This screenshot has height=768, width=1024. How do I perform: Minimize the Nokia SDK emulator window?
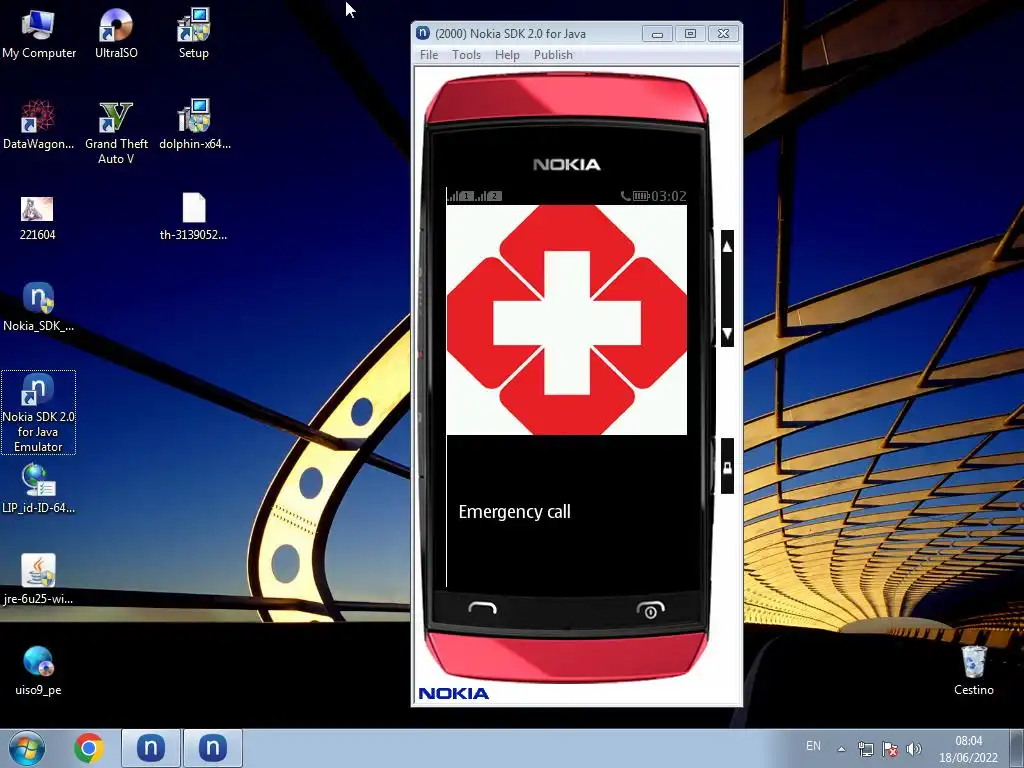click(657, 33)
